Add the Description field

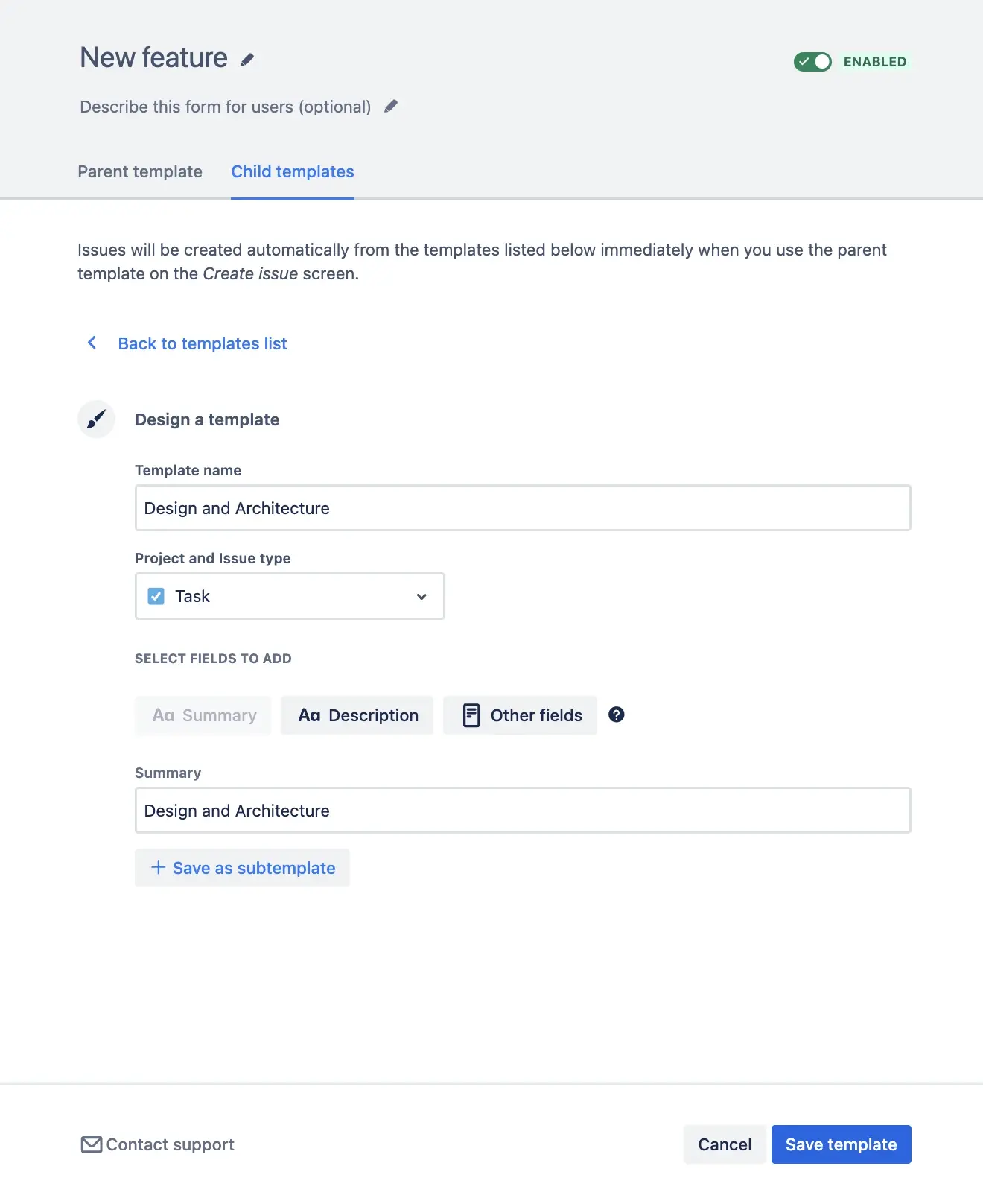point(357,715)
